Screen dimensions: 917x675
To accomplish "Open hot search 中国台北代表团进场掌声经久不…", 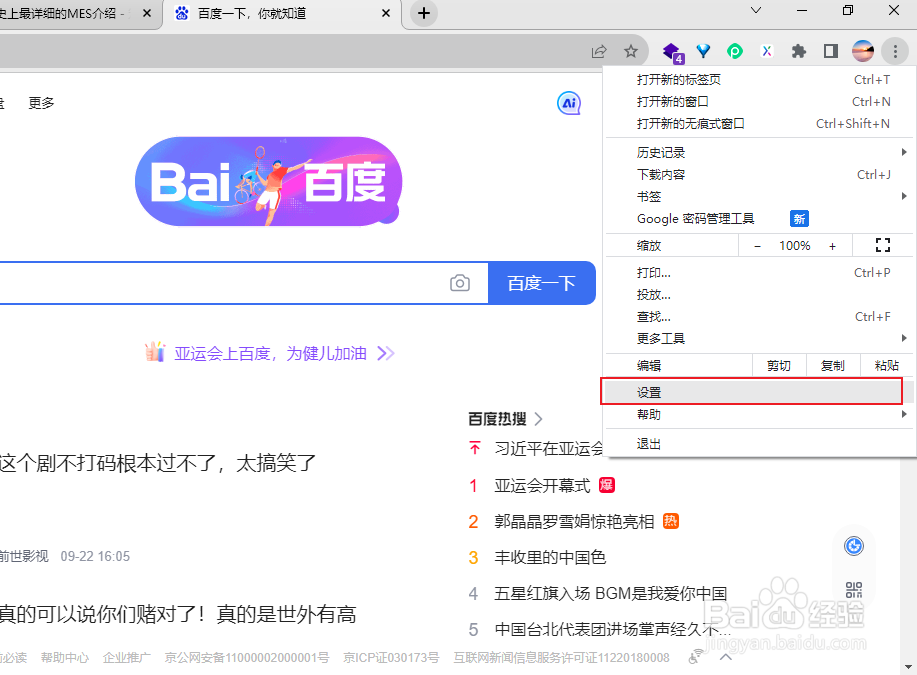I will [612, 629].
